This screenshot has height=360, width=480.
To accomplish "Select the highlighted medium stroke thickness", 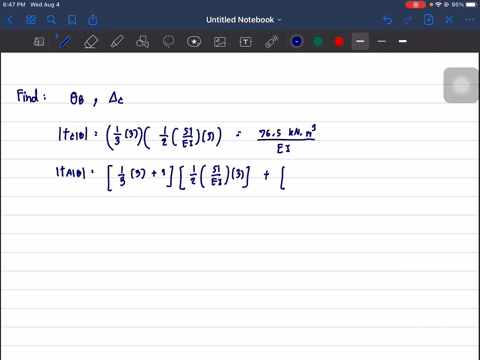I will 360,41.
